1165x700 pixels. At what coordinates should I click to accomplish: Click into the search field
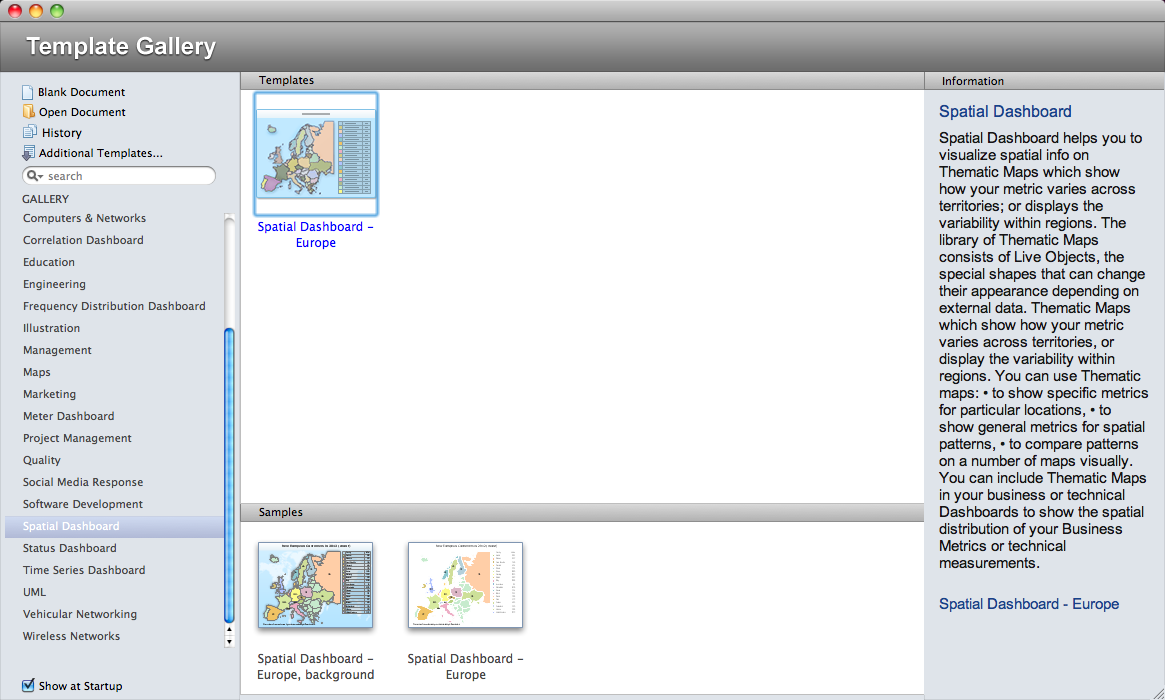pyautogui.click(x=119, y=176)
